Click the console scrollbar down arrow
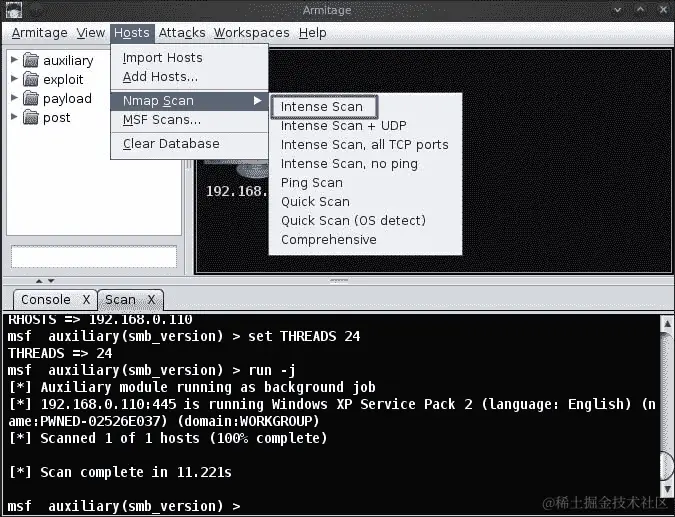Viewport: 675px width, 517px height. click(x=667, y=489)
